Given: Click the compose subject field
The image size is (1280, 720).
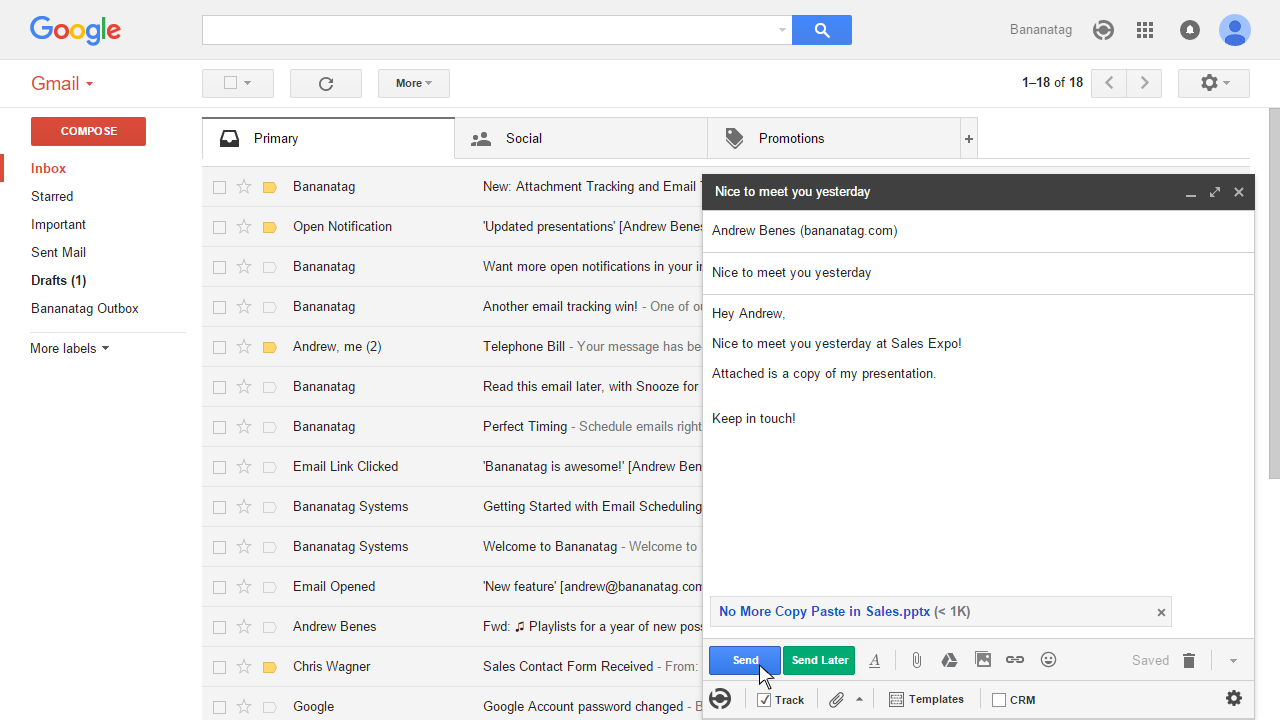Looking at the screenshot, I should [978, 273].
